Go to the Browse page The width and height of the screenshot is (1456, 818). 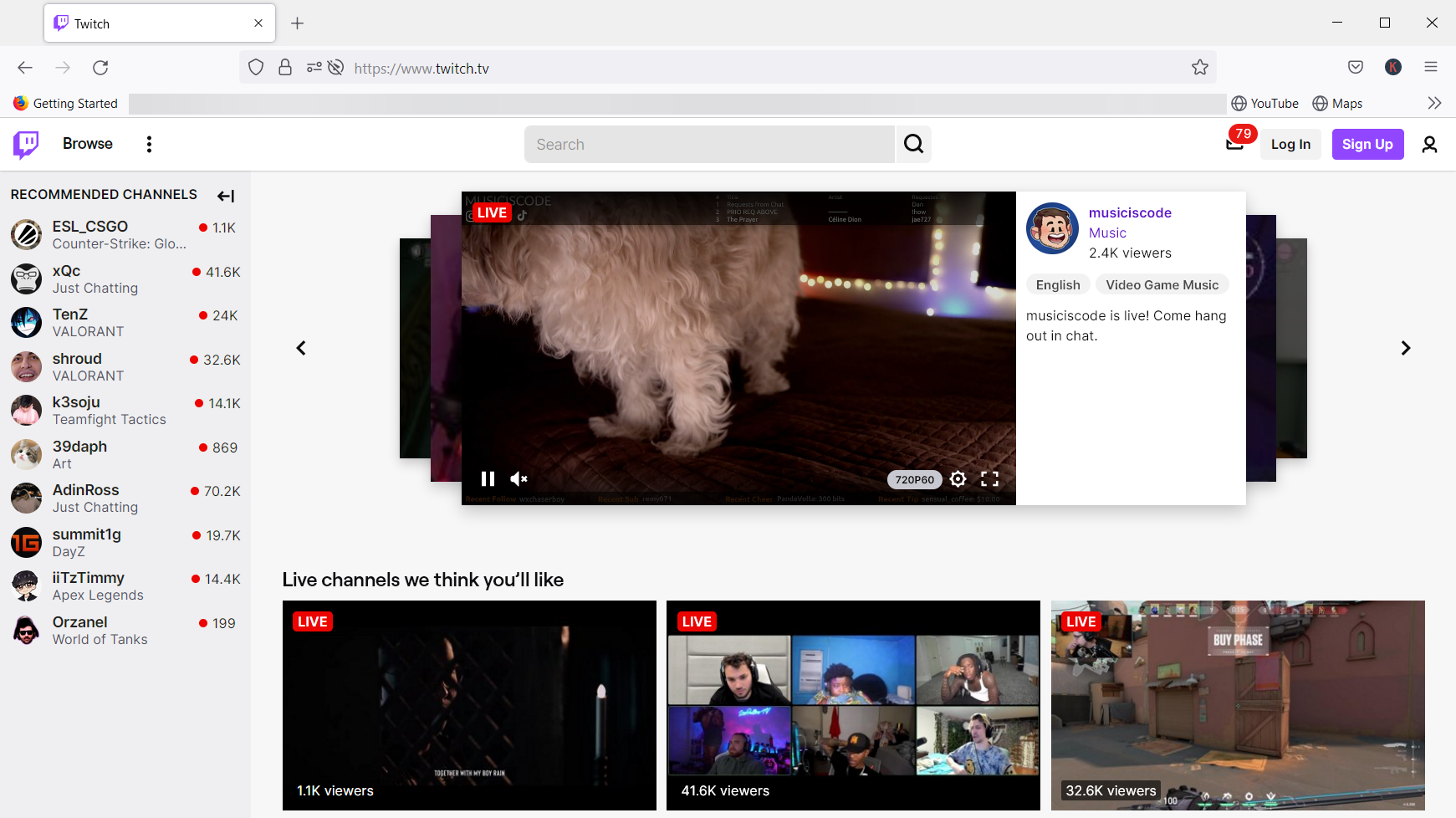[88, 144]
